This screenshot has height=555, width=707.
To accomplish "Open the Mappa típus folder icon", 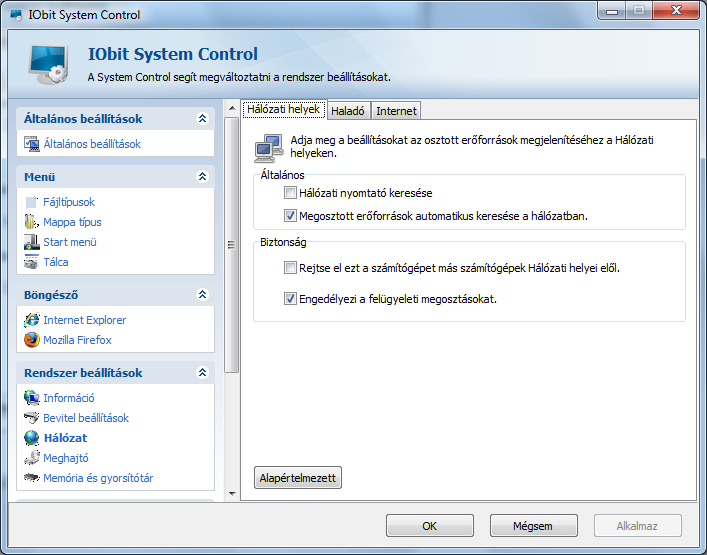I will click(32, 222).
